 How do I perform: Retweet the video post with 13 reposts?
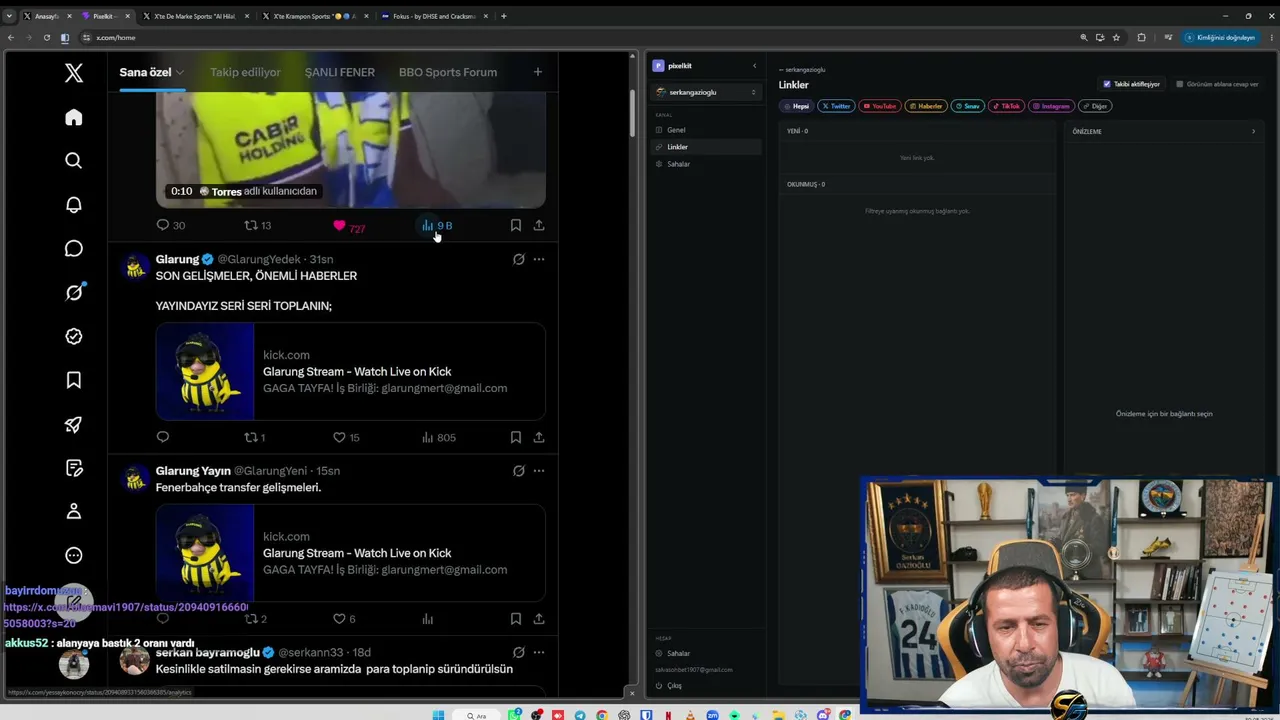click(258, 225)
